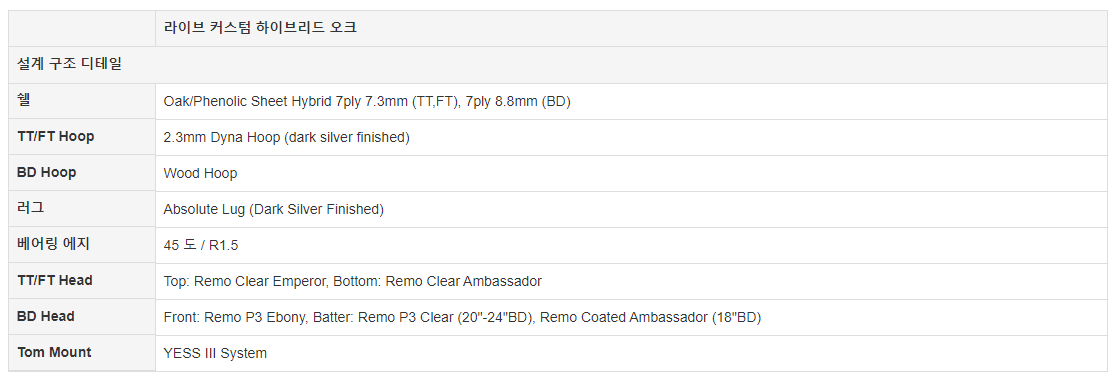This screenshot has height=386, width=1120.
Task: Click the Remo Coated Ambassador (18"BD) text
Action: tap(651, 317)
